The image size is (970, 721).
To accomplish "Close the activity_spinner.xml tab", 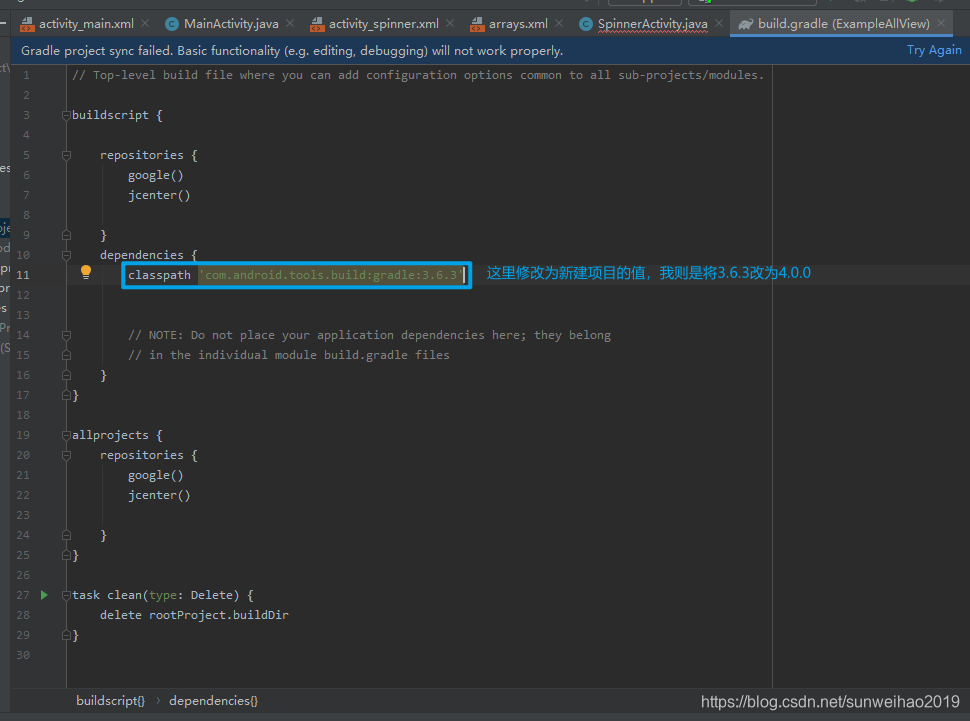I will click(450, 24).
